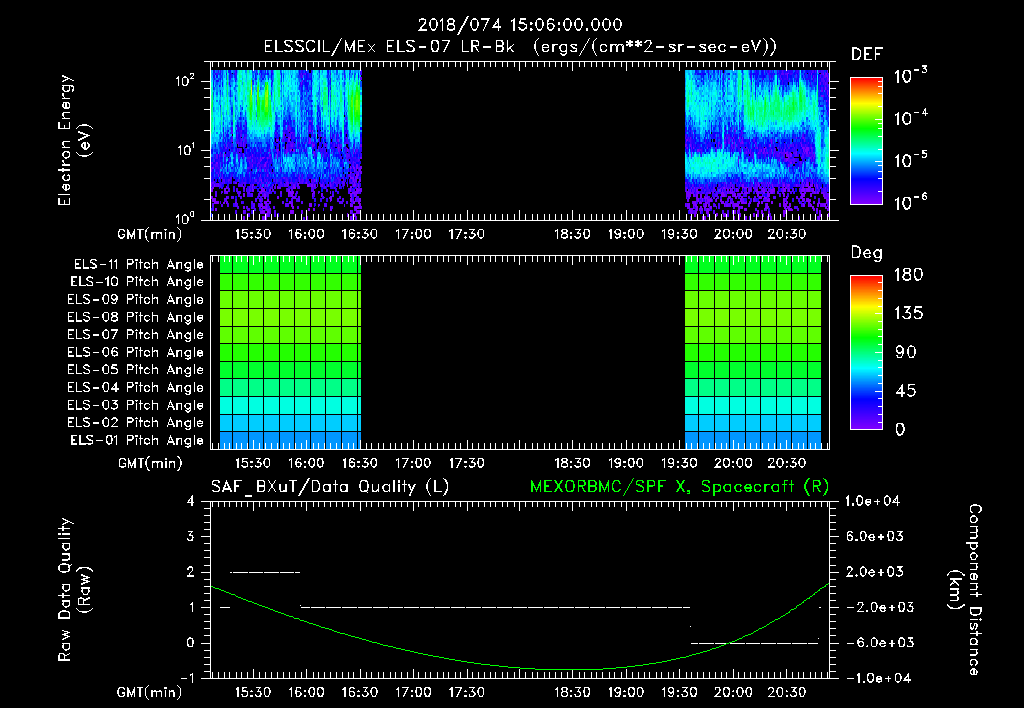Click the DEF colorbar label

tap(867, 54)
